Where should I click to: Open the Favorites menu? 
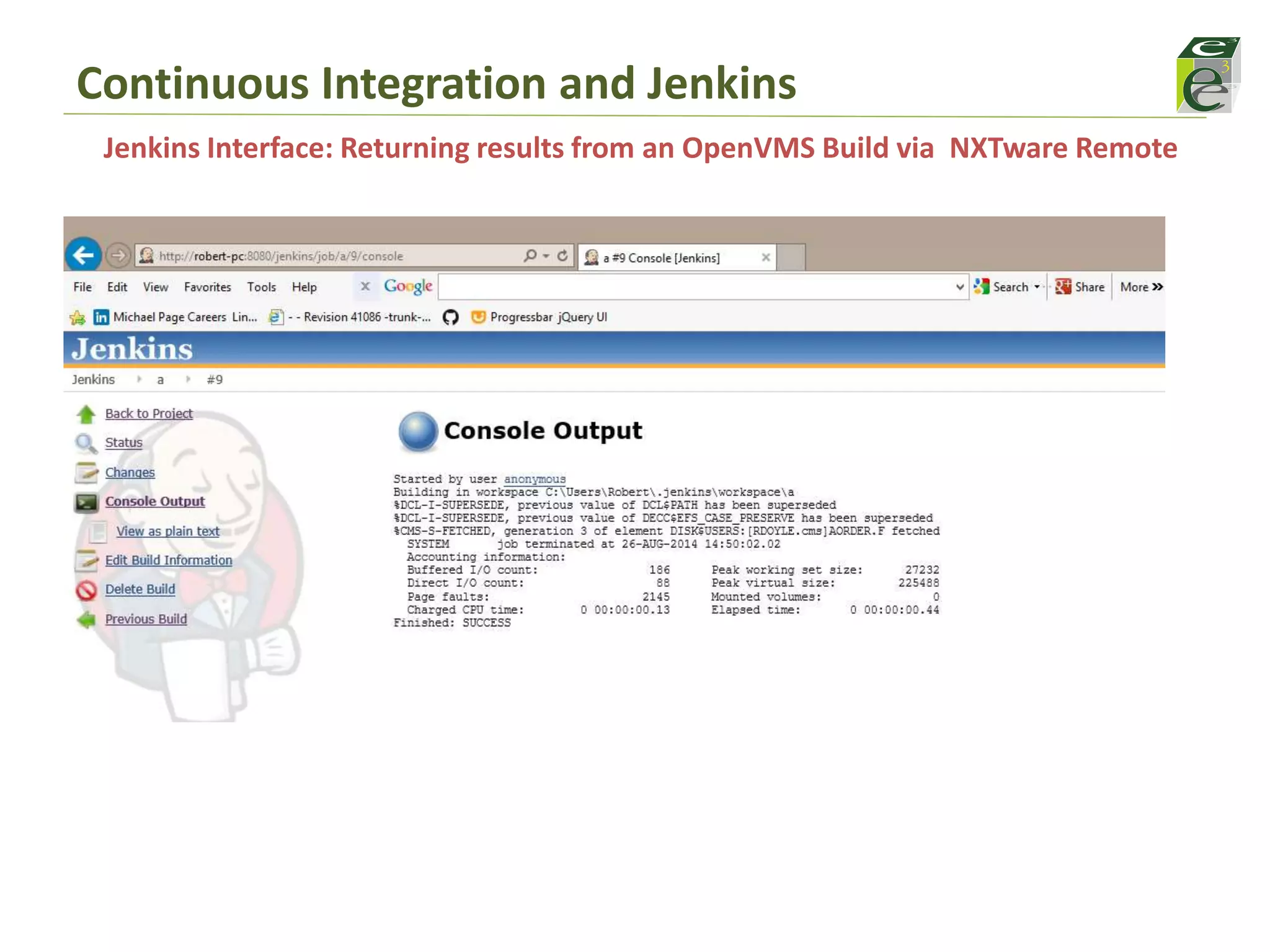click(x=207, y=287)
